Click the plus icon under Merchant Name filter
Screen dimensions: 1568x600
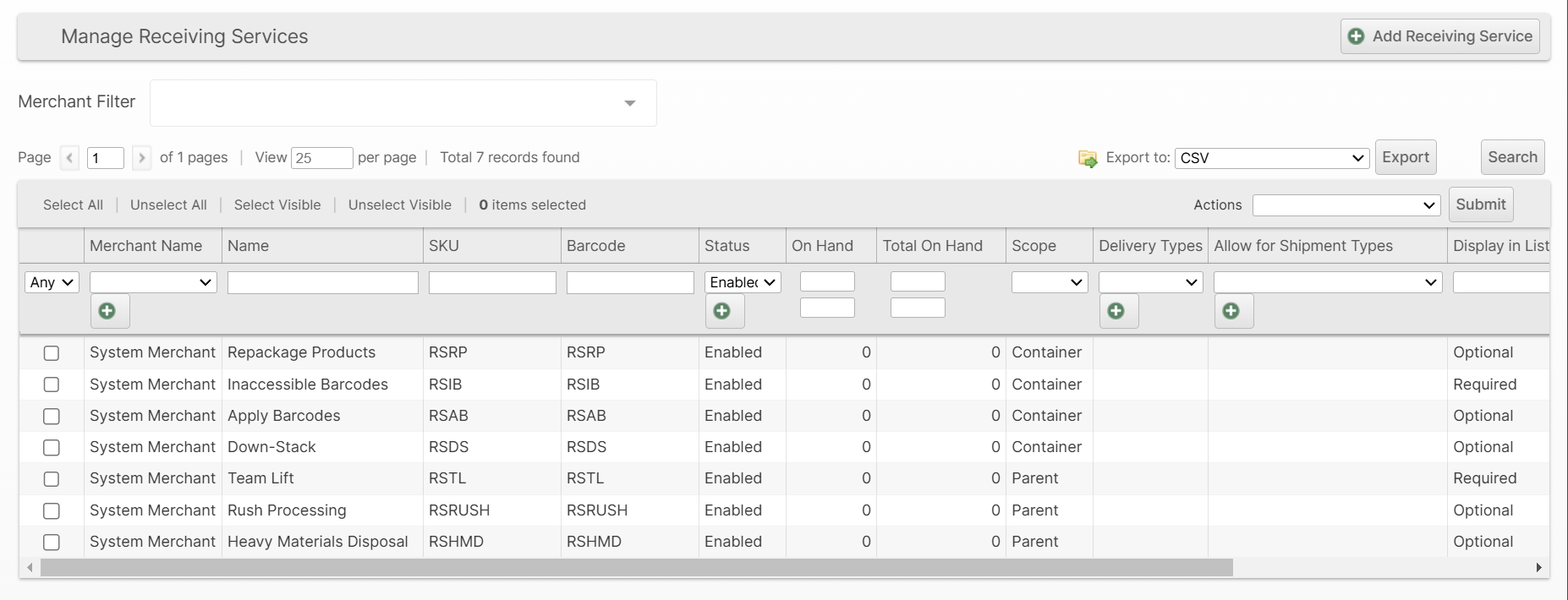(108, 311)
